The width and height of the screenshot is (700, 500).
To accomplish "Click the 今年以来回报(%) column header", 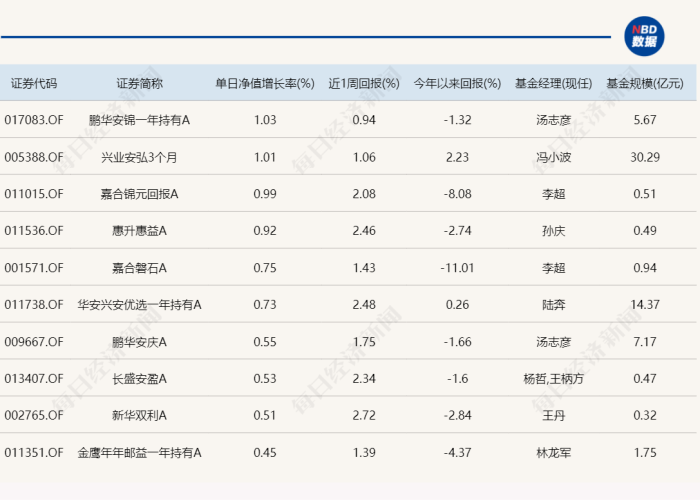I will click(457, 83).
